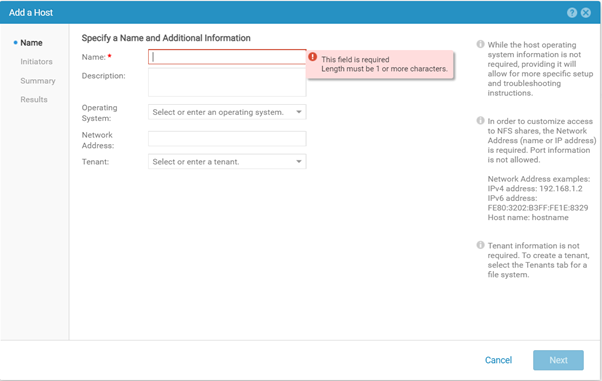Open the help question mark icon

coord(572,13)
